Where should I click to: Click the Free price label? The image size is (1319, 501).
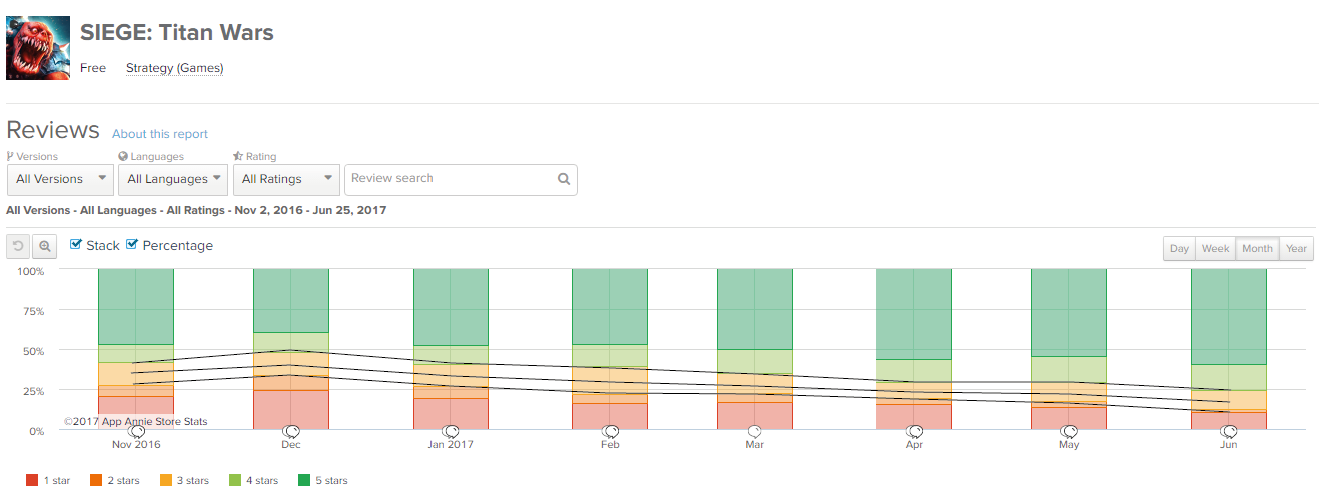coord(93,68)
